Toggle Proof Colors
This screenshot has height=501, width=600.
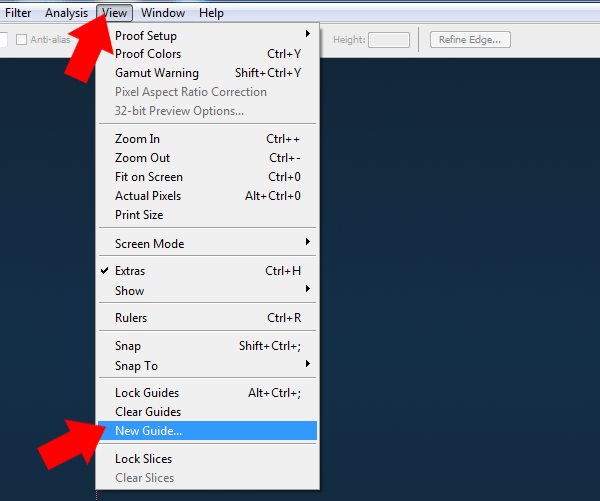tap(208, 54)
